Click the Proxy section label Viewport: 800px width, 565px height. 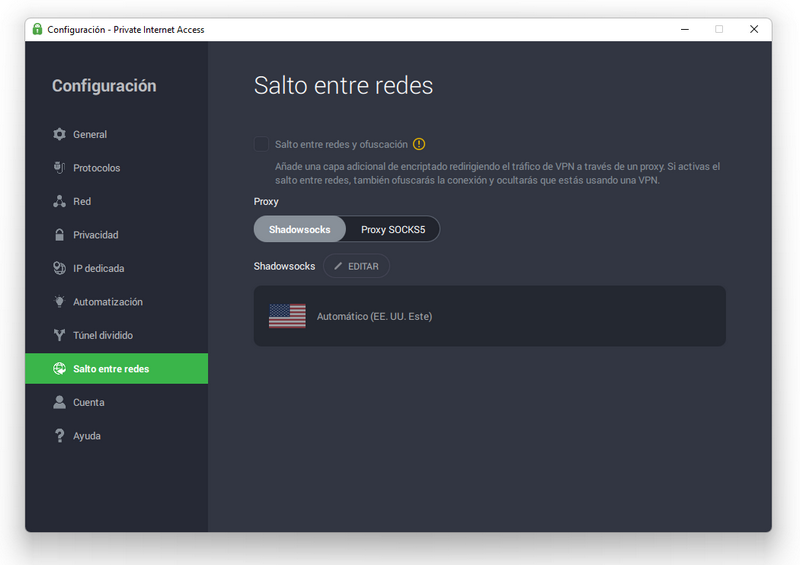[266, 202]
